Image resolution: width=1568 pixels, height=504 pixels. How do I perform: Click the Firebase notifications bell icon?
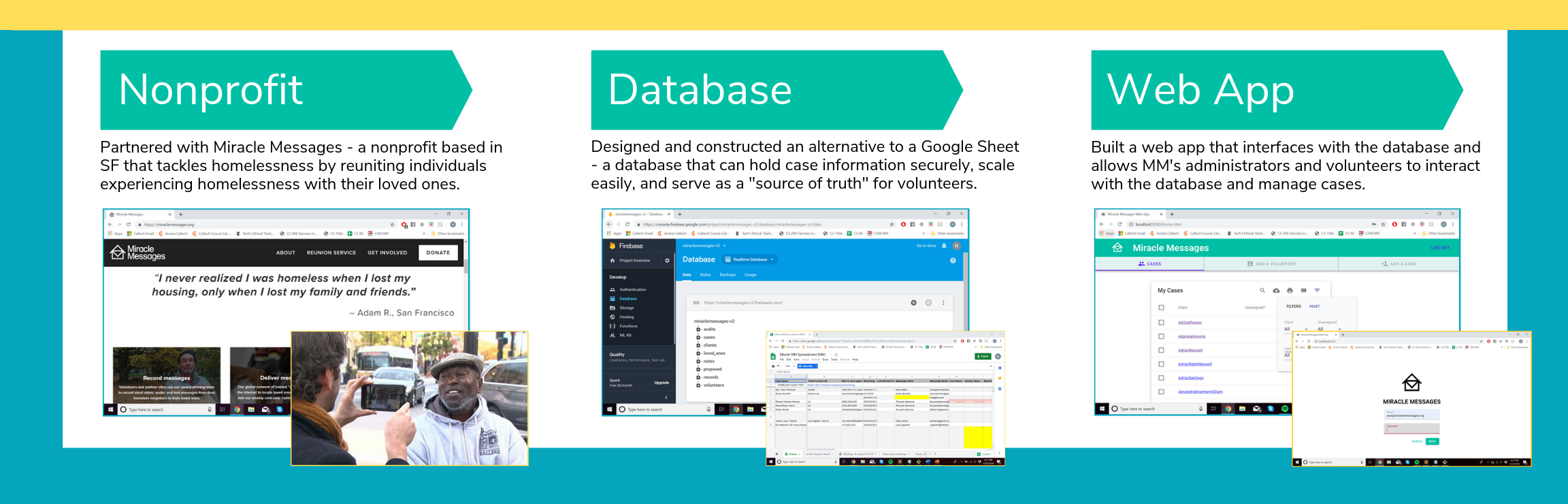944,246
